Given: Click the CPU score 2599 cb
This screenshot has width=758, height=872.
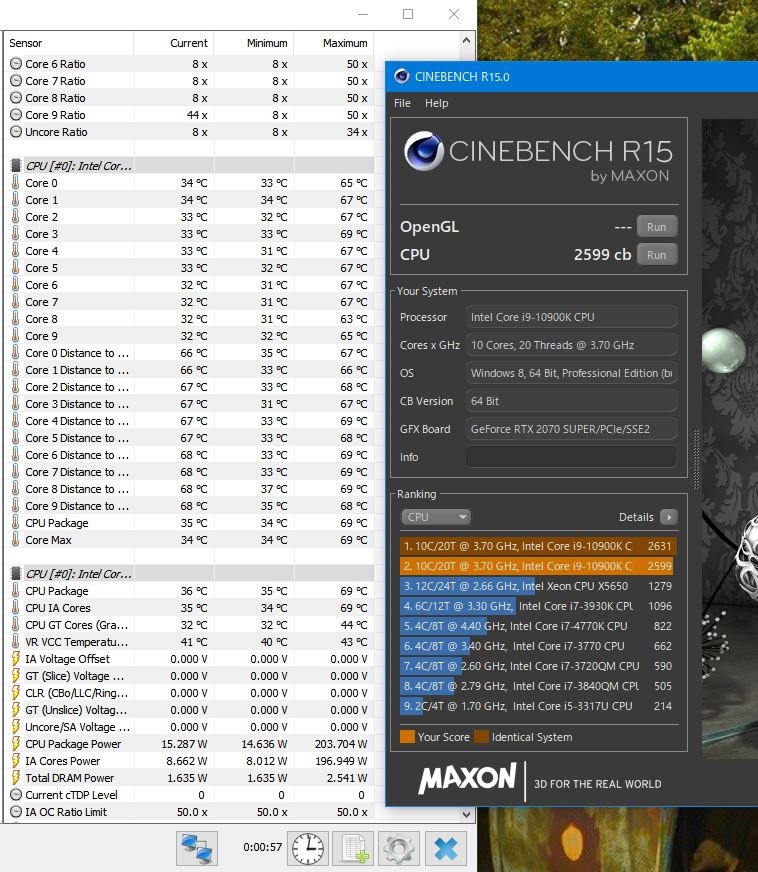Looking at the screenshot, I should point(602,254).
